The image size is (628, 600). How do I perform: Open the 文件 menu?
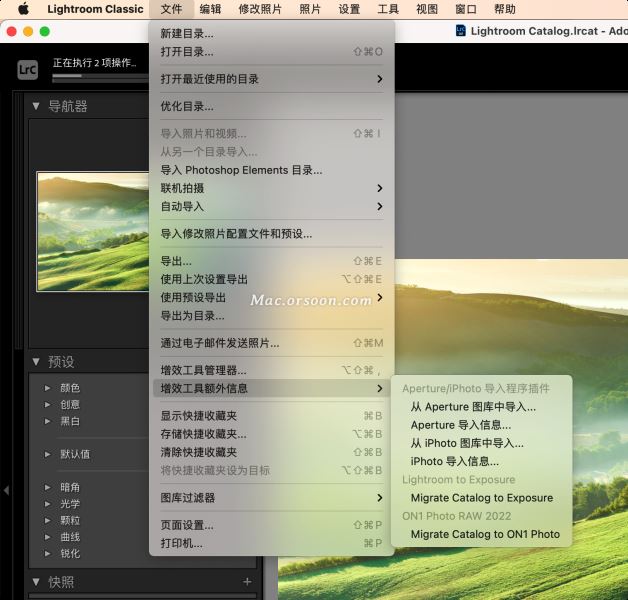pos(171,9)
